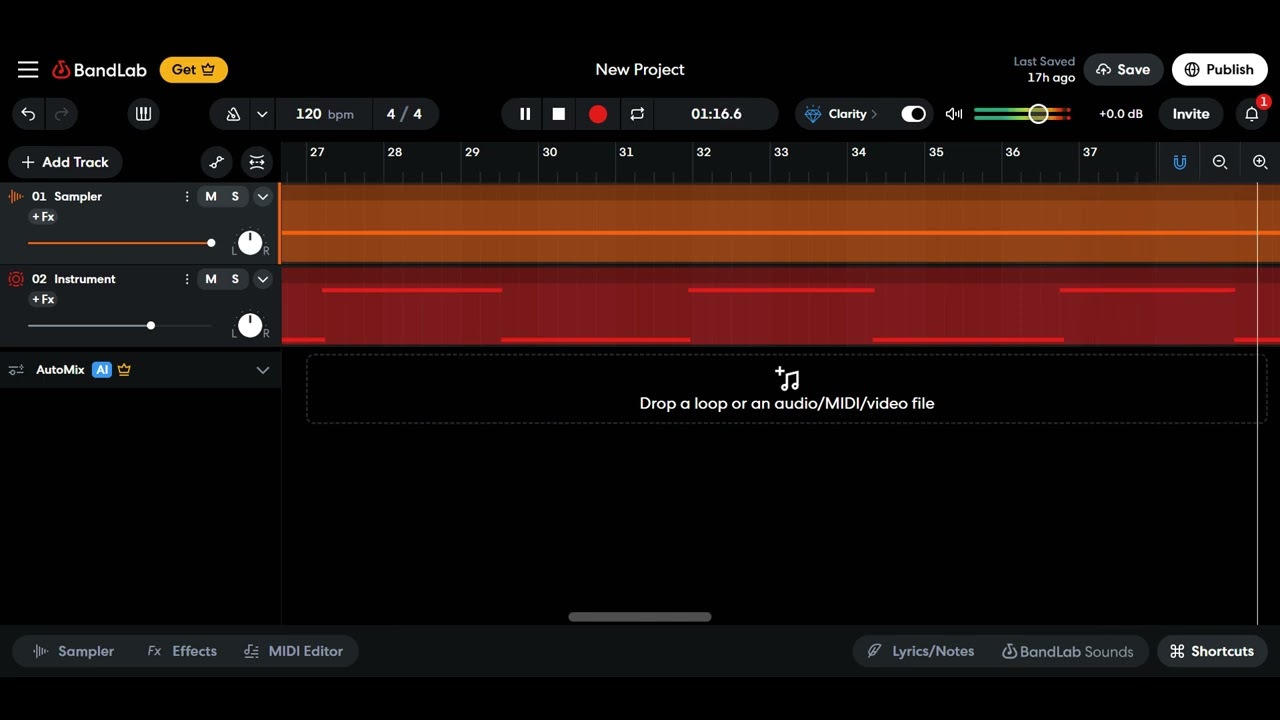The image size is (1280, 720).
Task: Save the project
Action: 1123,70
